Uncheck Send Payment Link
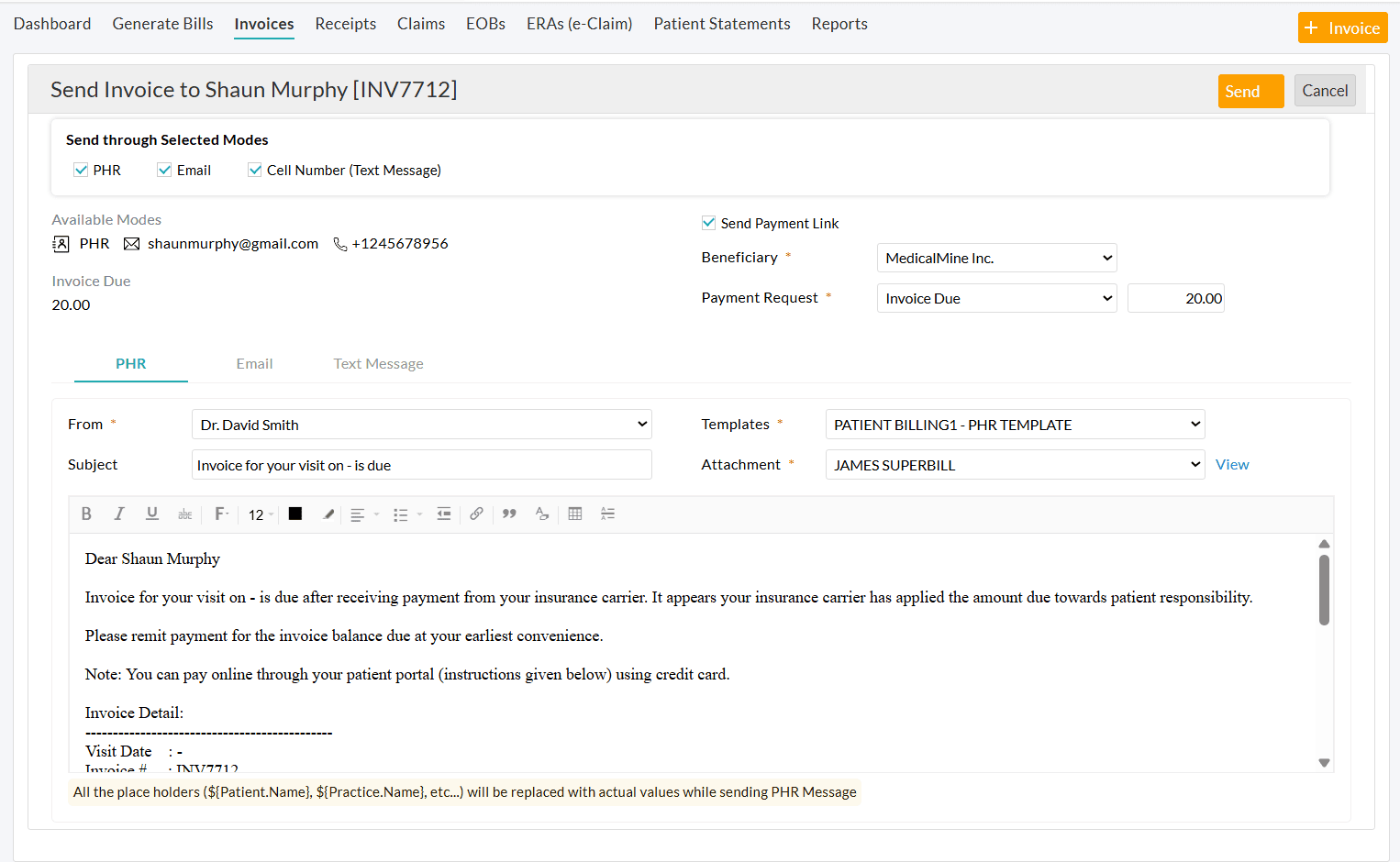This screenshot has height=862, width=1400. [x=708, y=222]
